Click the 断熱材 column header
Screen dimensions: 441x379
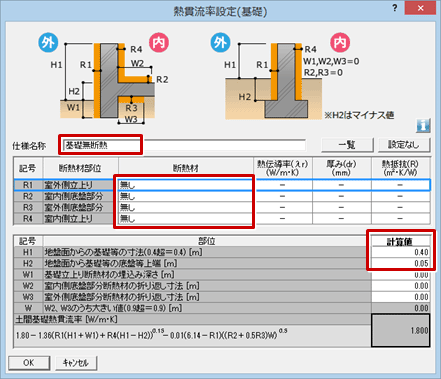coord(186,168)
